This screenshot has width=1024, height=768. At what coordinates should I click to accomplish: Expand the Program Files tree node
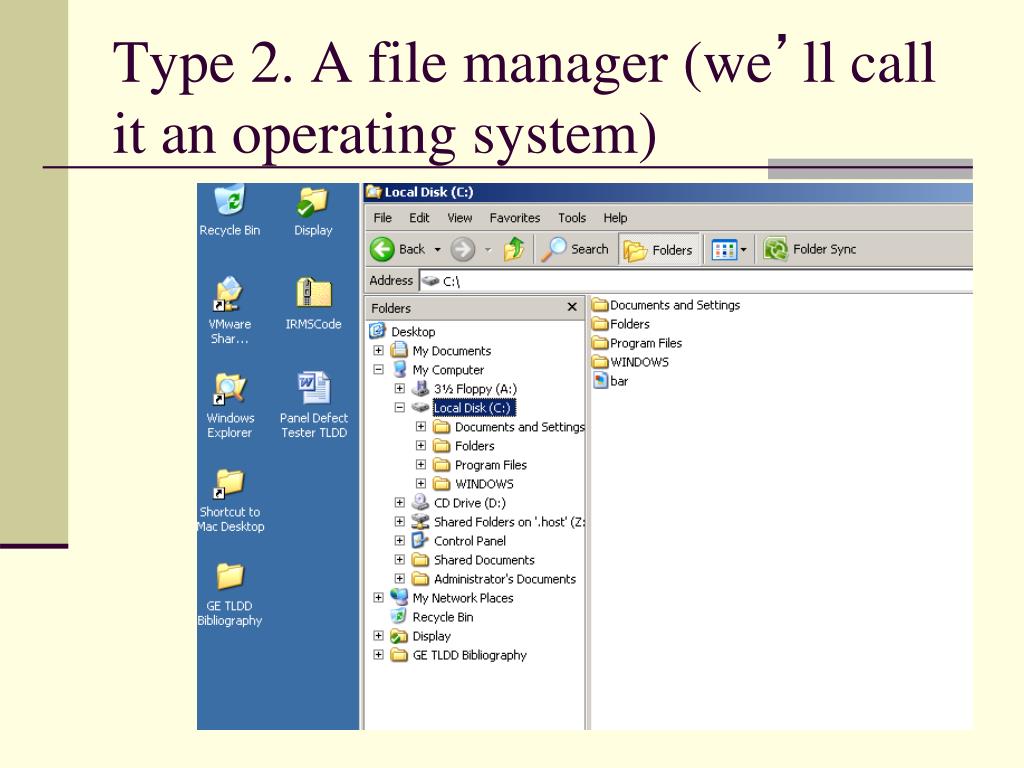[x=421, y=464]
